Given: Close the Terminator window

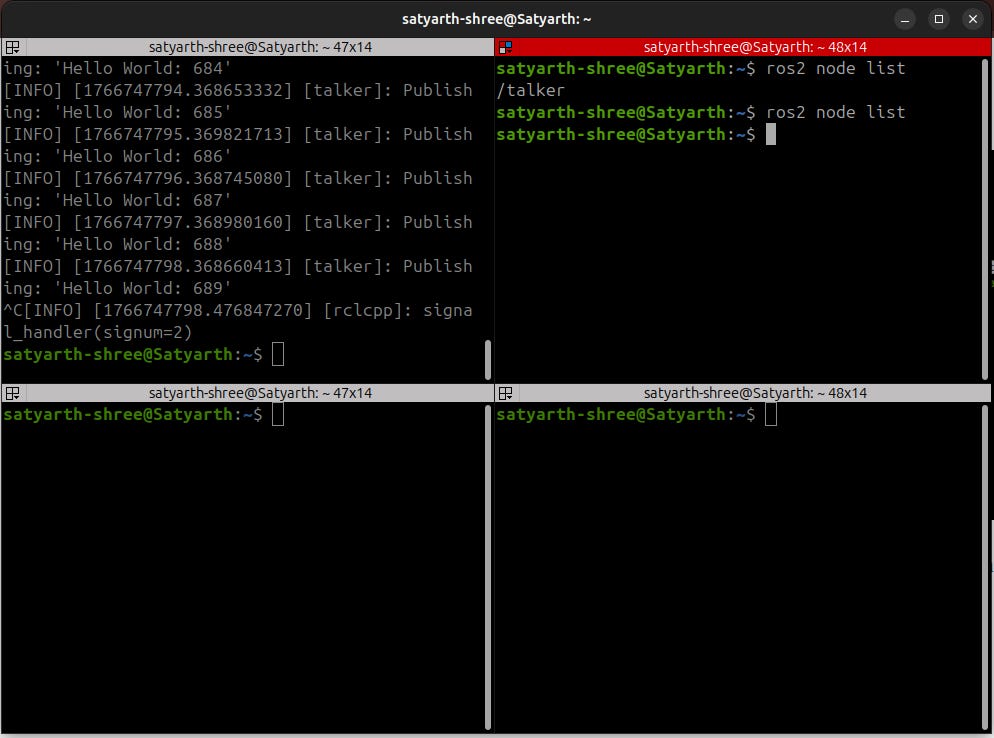Looking at the screenshot, I should coord(973,19).
